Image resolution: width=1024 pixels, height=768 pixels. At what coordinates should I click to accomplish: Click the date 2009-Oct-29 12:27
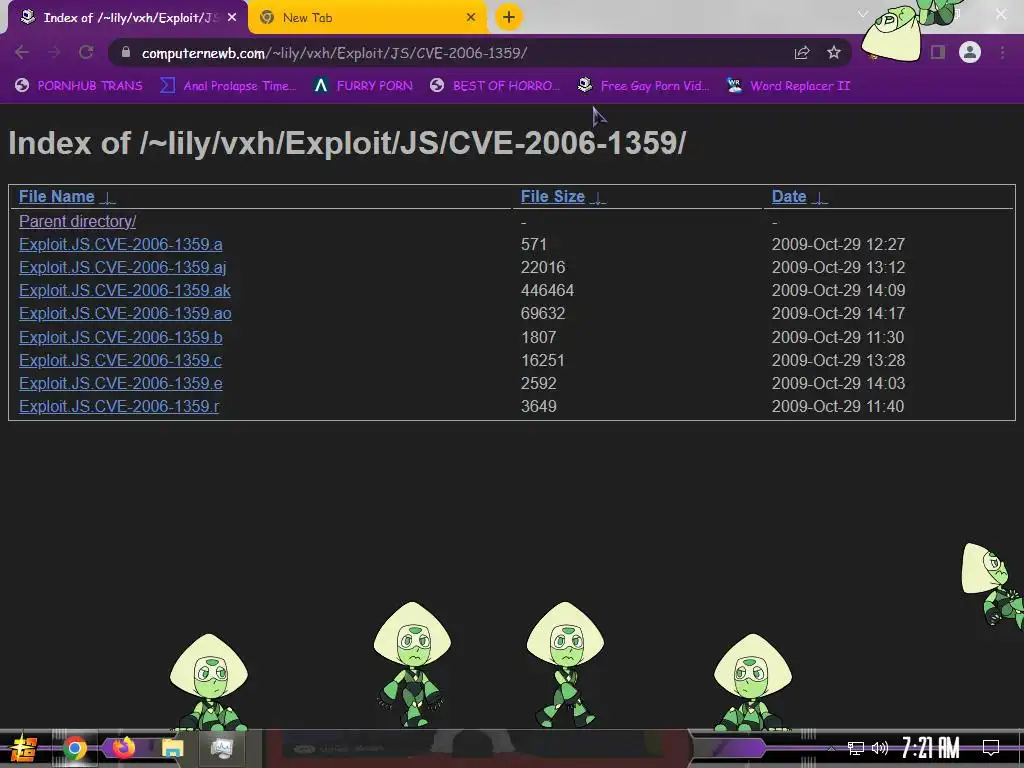(839, 244)
